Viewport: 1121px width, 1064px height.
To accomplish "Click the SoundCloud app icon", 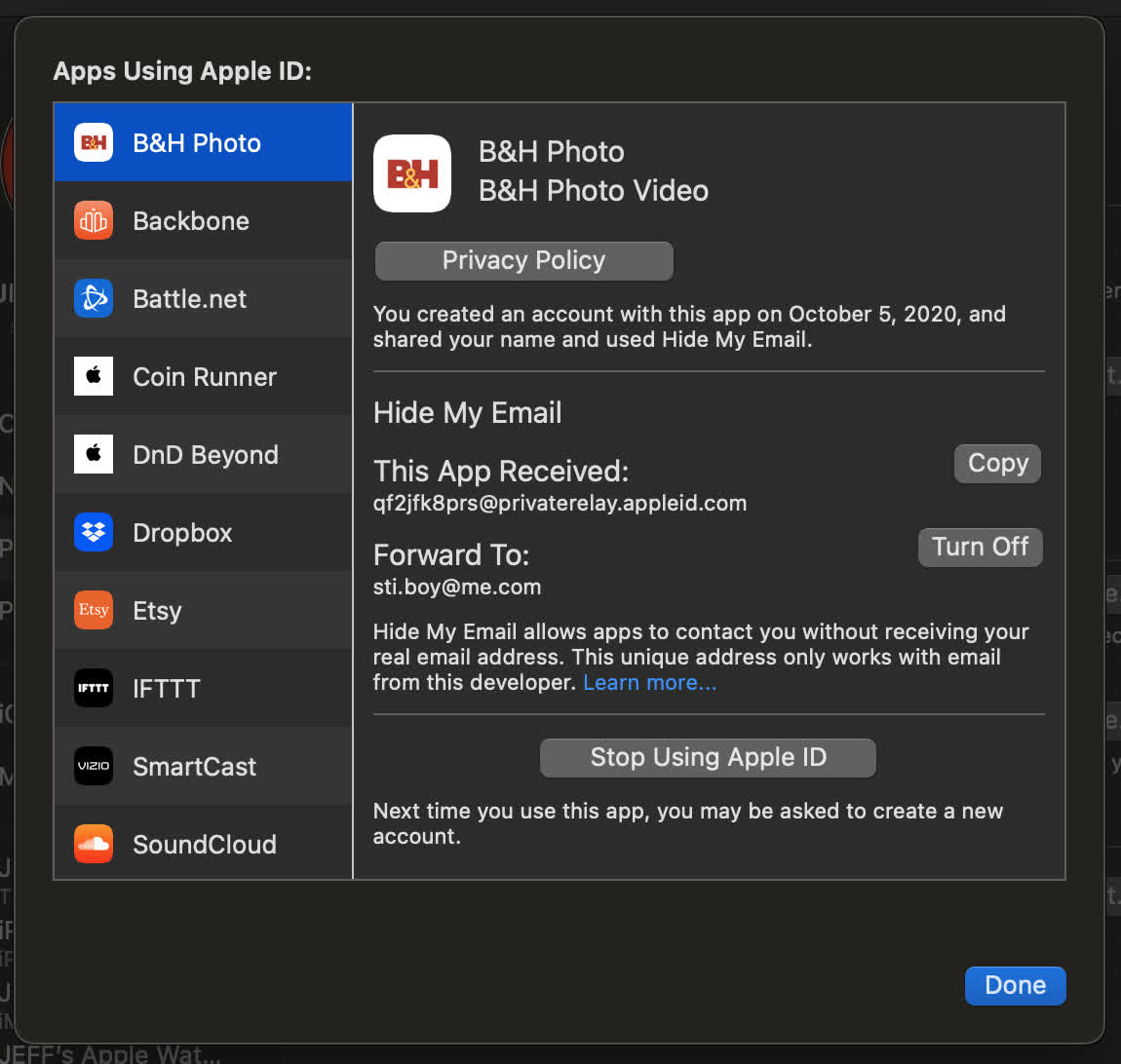I will click(x=94, y=843).
